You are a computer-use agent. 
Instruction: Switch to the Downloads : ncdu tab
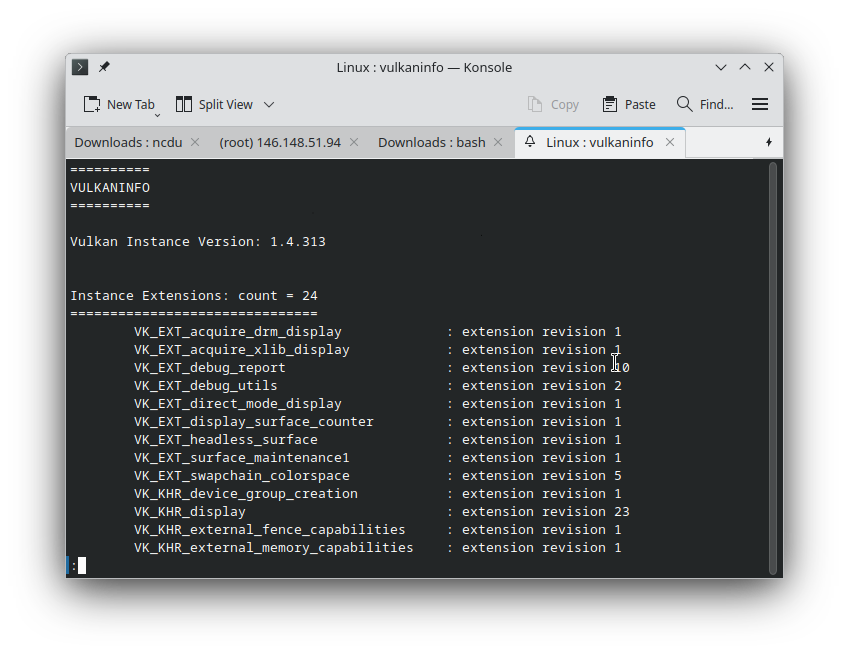(x=128, y=142)
